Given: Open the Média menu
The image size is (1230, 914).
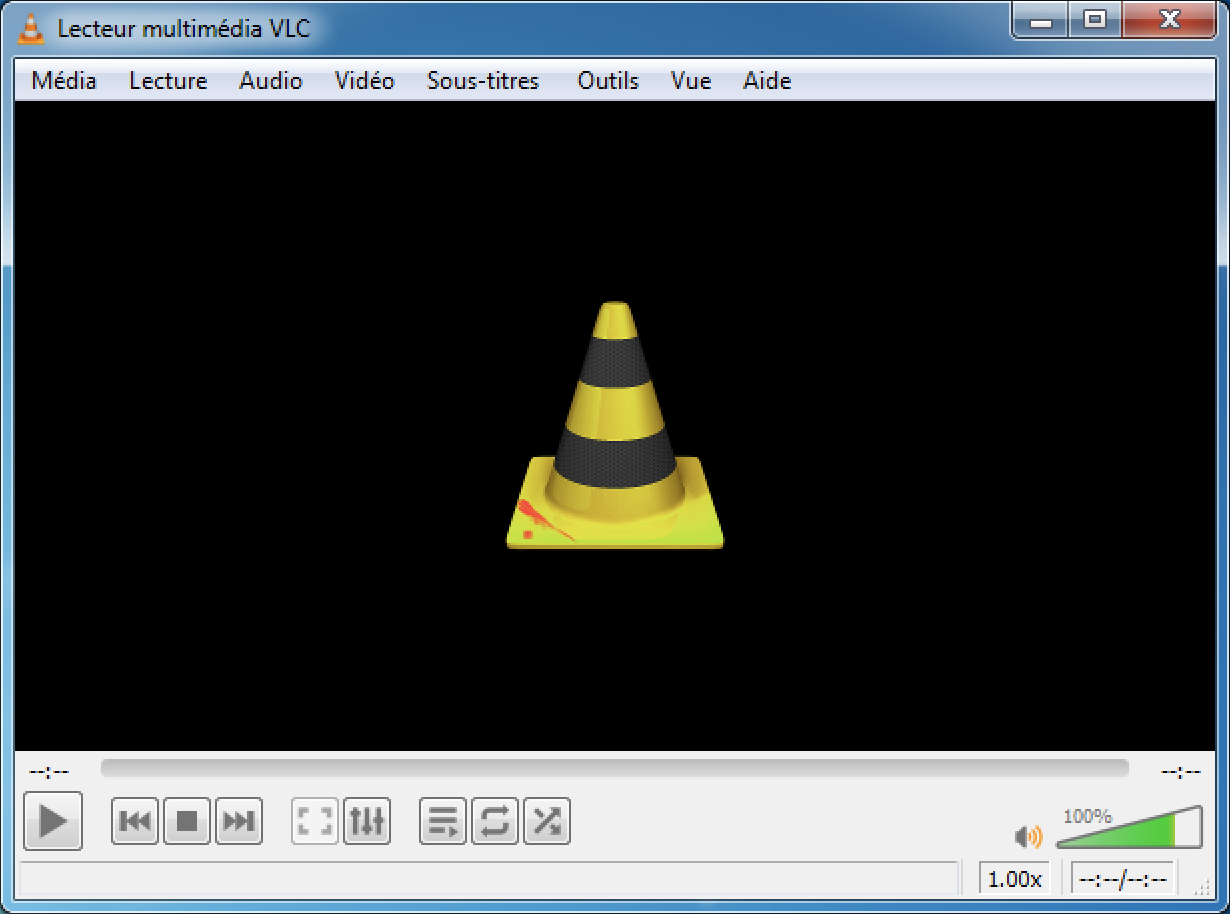Looking at the screenshot, I should [64, 81].
